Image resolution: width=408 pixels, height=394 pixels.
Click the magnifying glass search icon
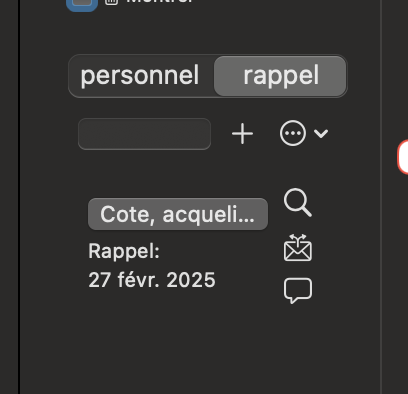(298, 203)
